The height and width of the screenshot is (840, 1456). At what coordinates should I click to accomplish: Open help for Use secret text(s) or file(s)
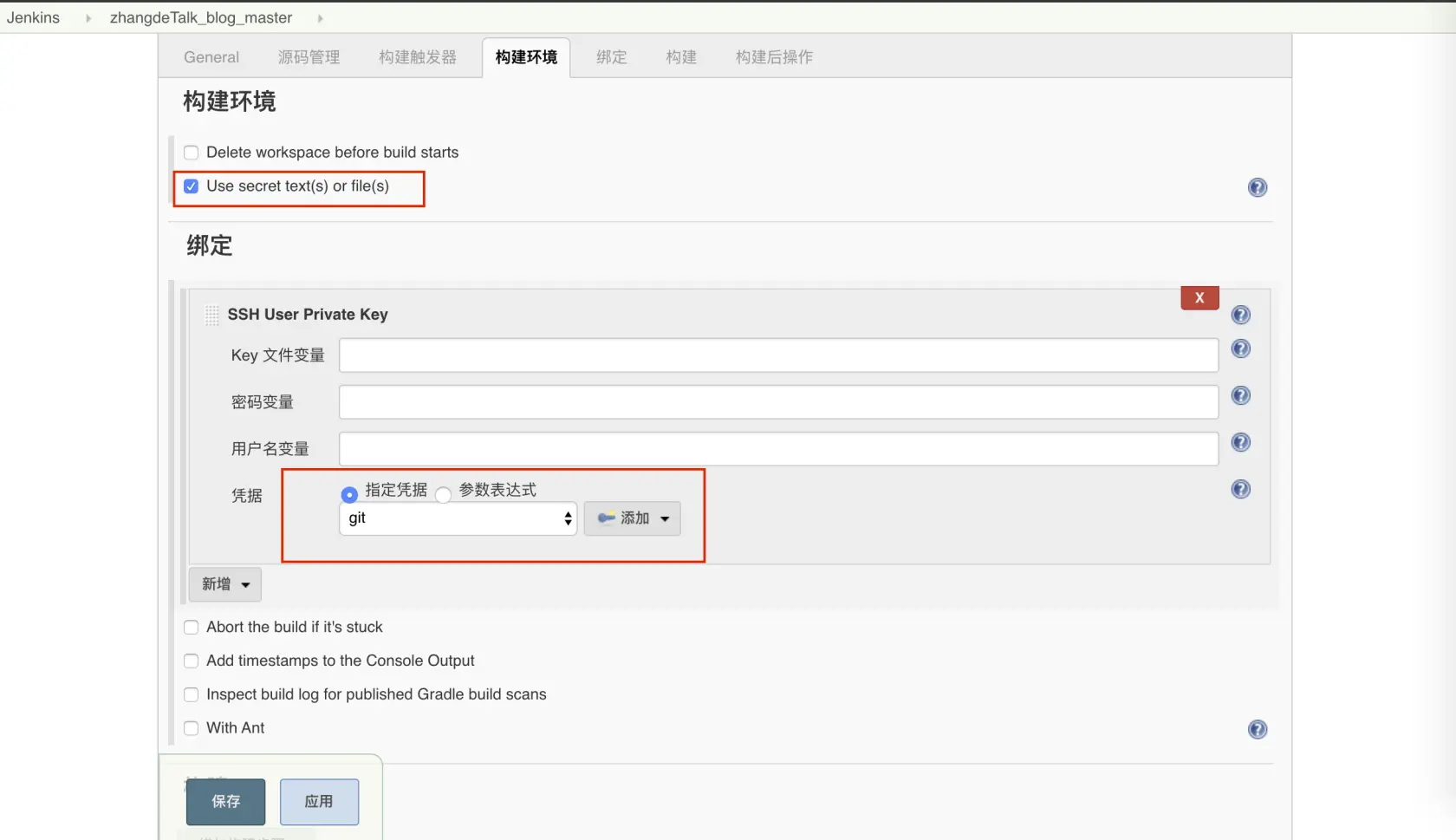pos(1257,186)
